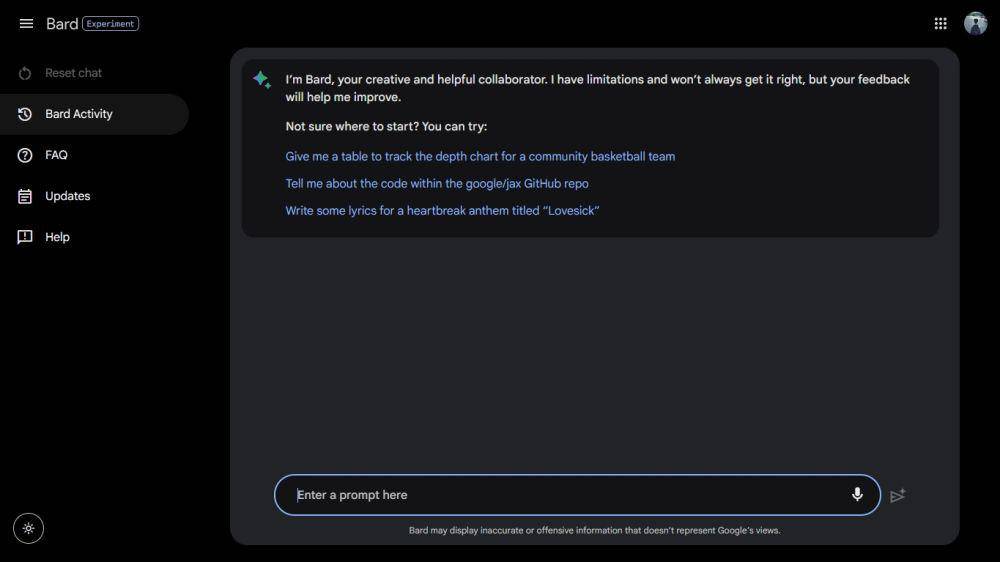
Task: Open the account profile avatar
Action: (x=975, y=24)
